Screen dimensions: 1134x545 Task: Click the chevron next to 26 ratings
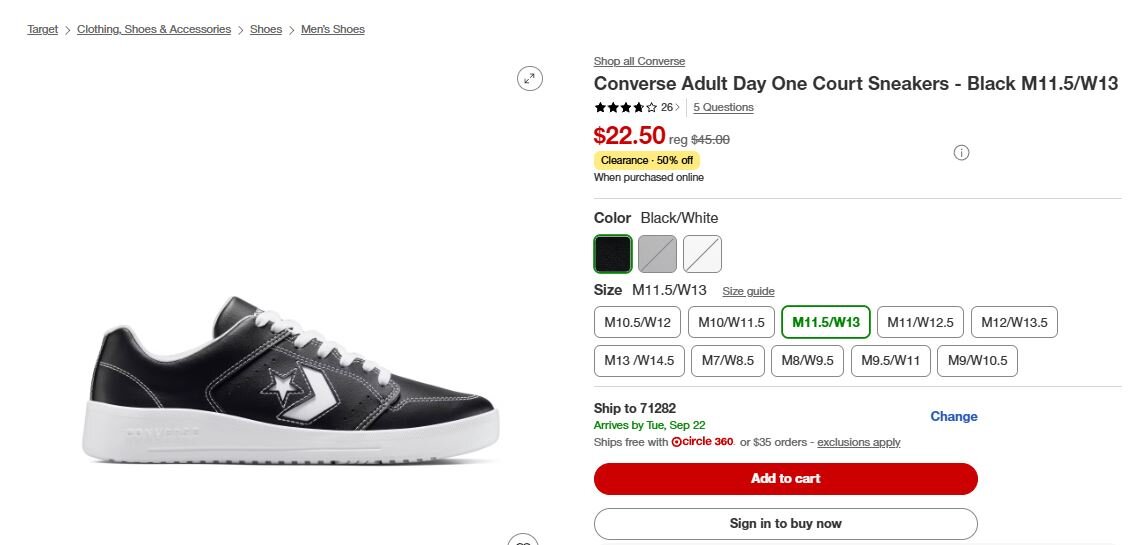coord(677,108)
